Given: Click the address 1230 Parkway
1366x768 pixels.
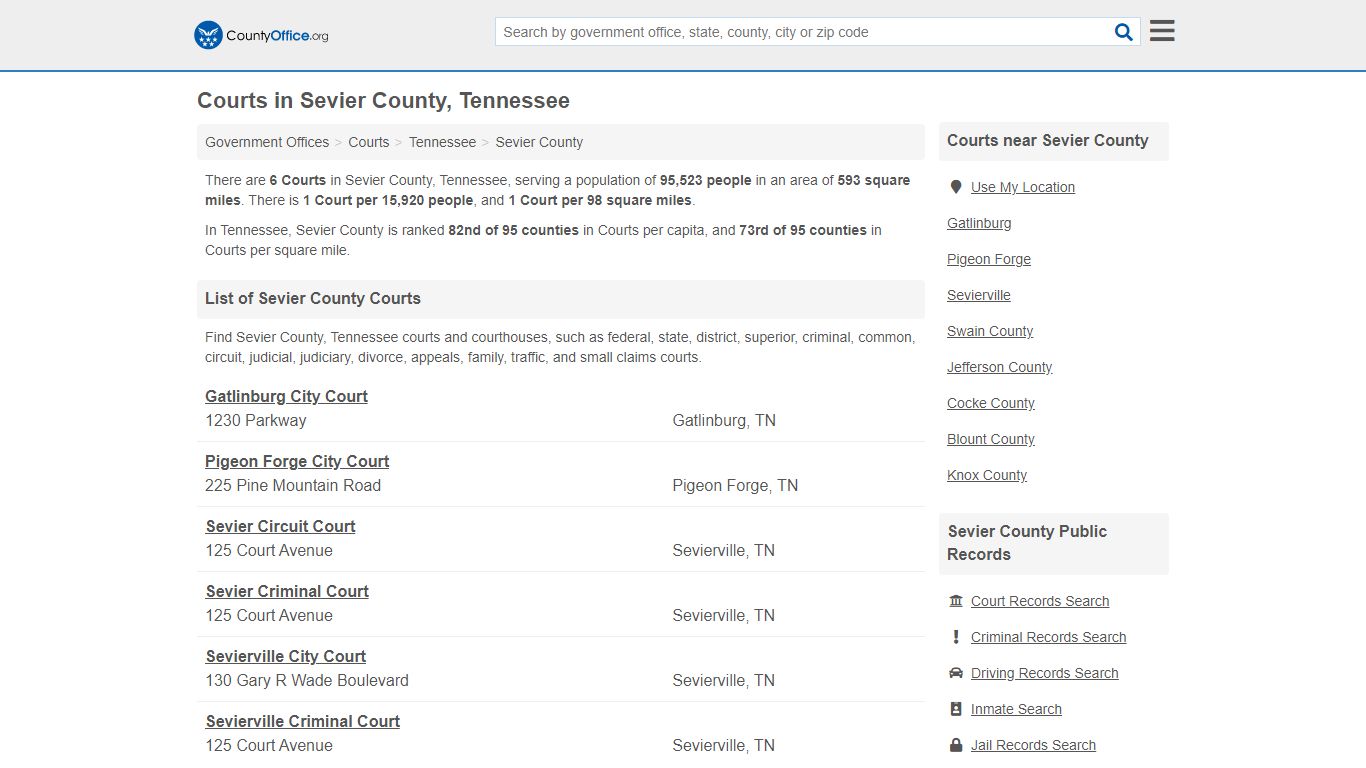Looking at the screenshot, I should tap(256, 420).
